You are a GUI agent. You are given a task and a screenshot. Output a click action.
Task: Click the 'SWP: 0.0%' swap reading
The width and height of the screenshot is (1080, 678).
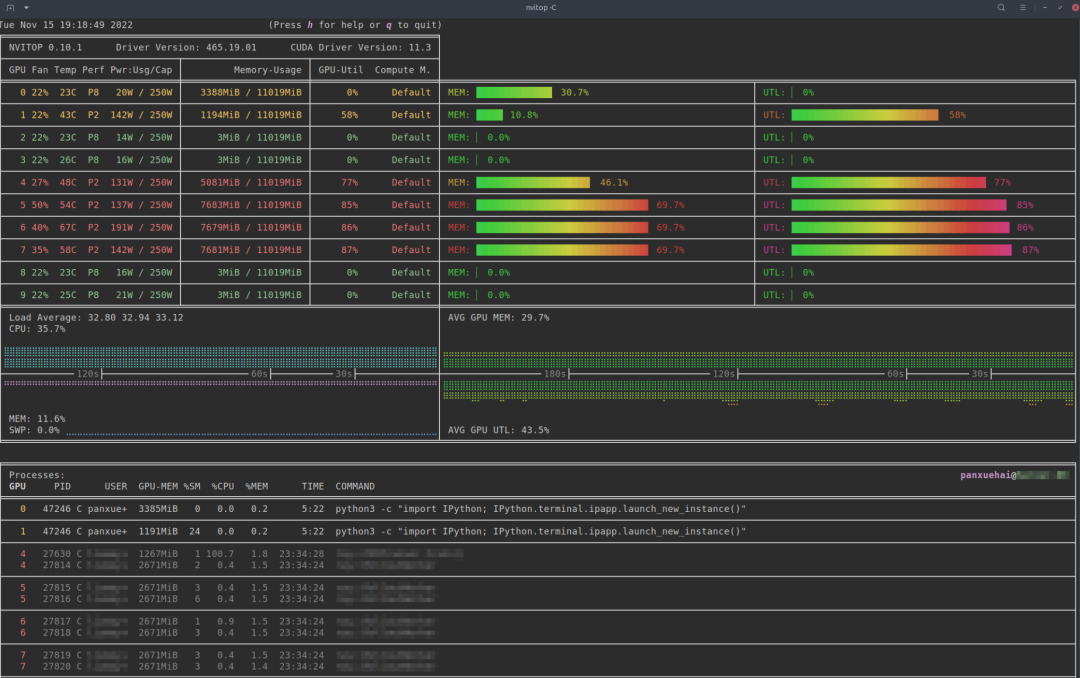coord(34,430)
